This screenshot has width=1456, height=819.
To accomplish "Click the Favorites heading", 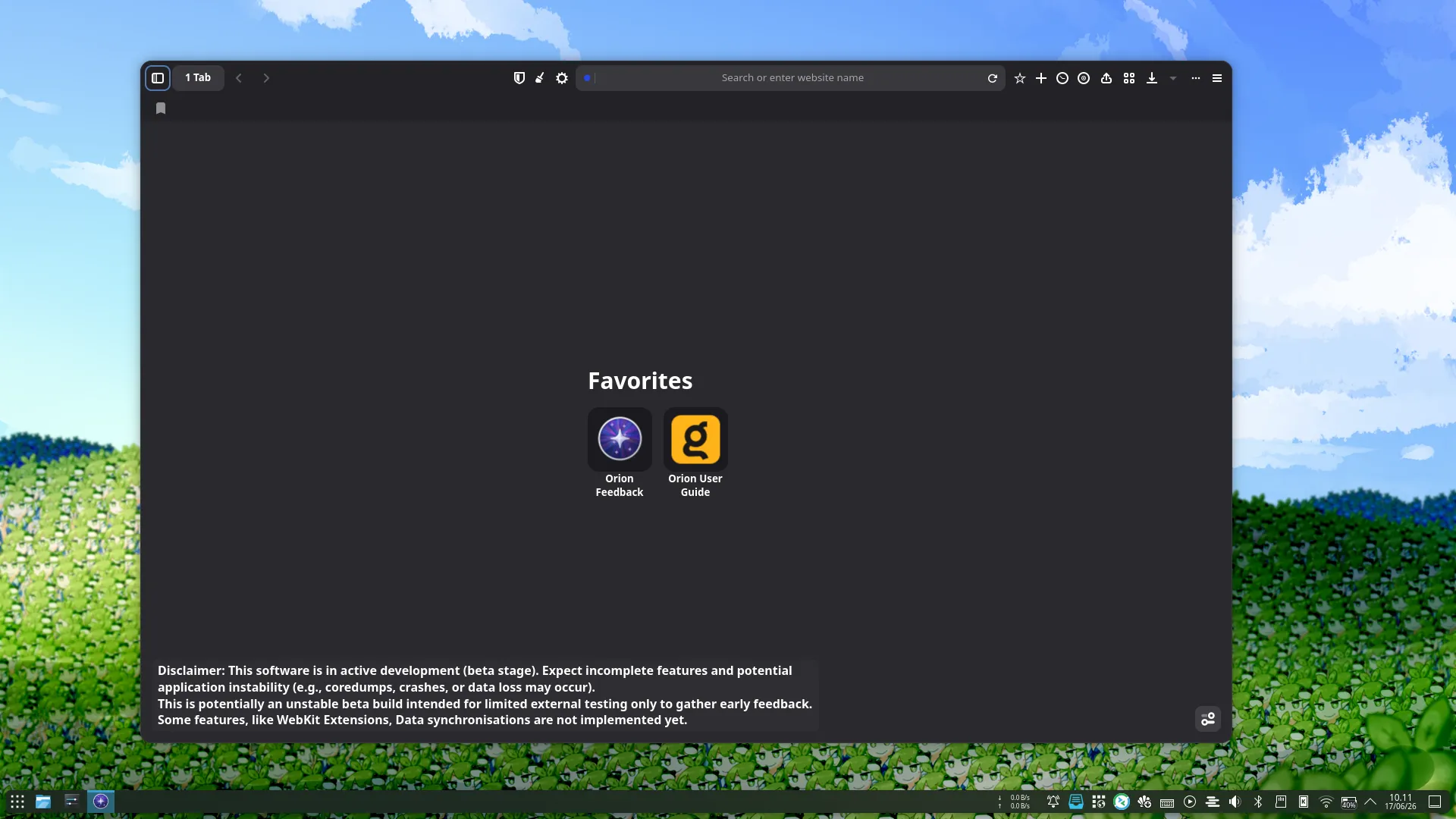I will (x=640, y=381).
